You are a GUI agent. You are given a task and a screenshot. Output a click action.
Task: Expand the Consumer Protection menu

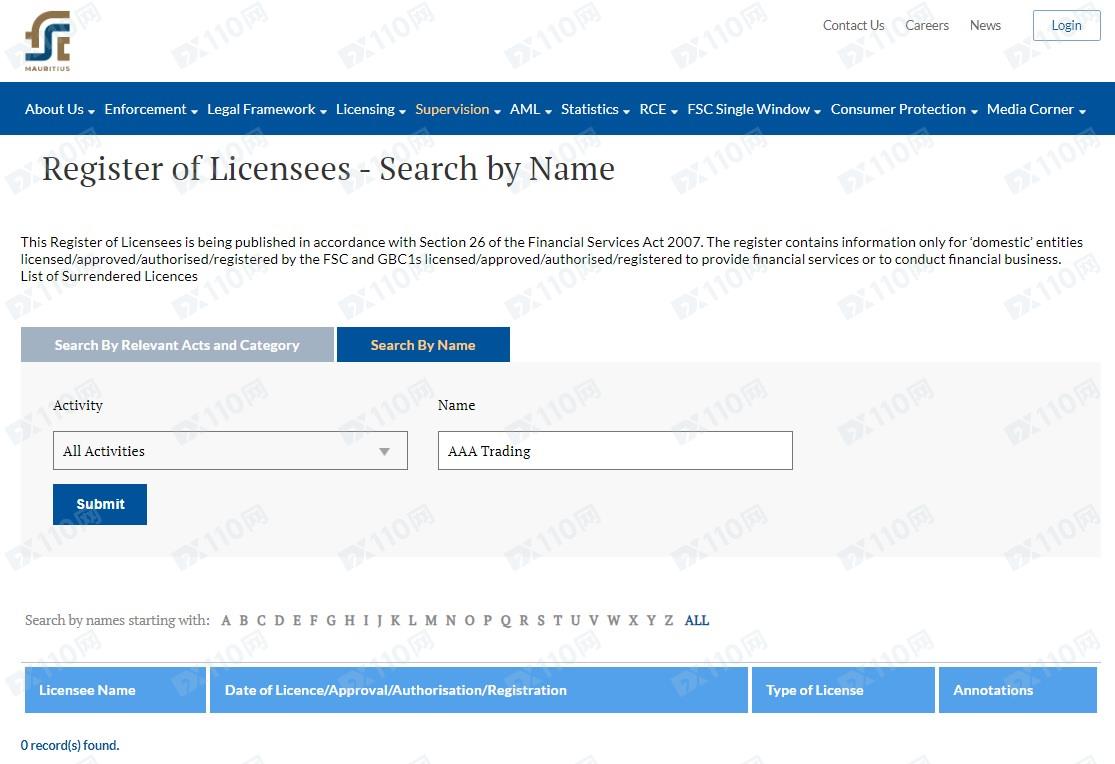(903, 109)
